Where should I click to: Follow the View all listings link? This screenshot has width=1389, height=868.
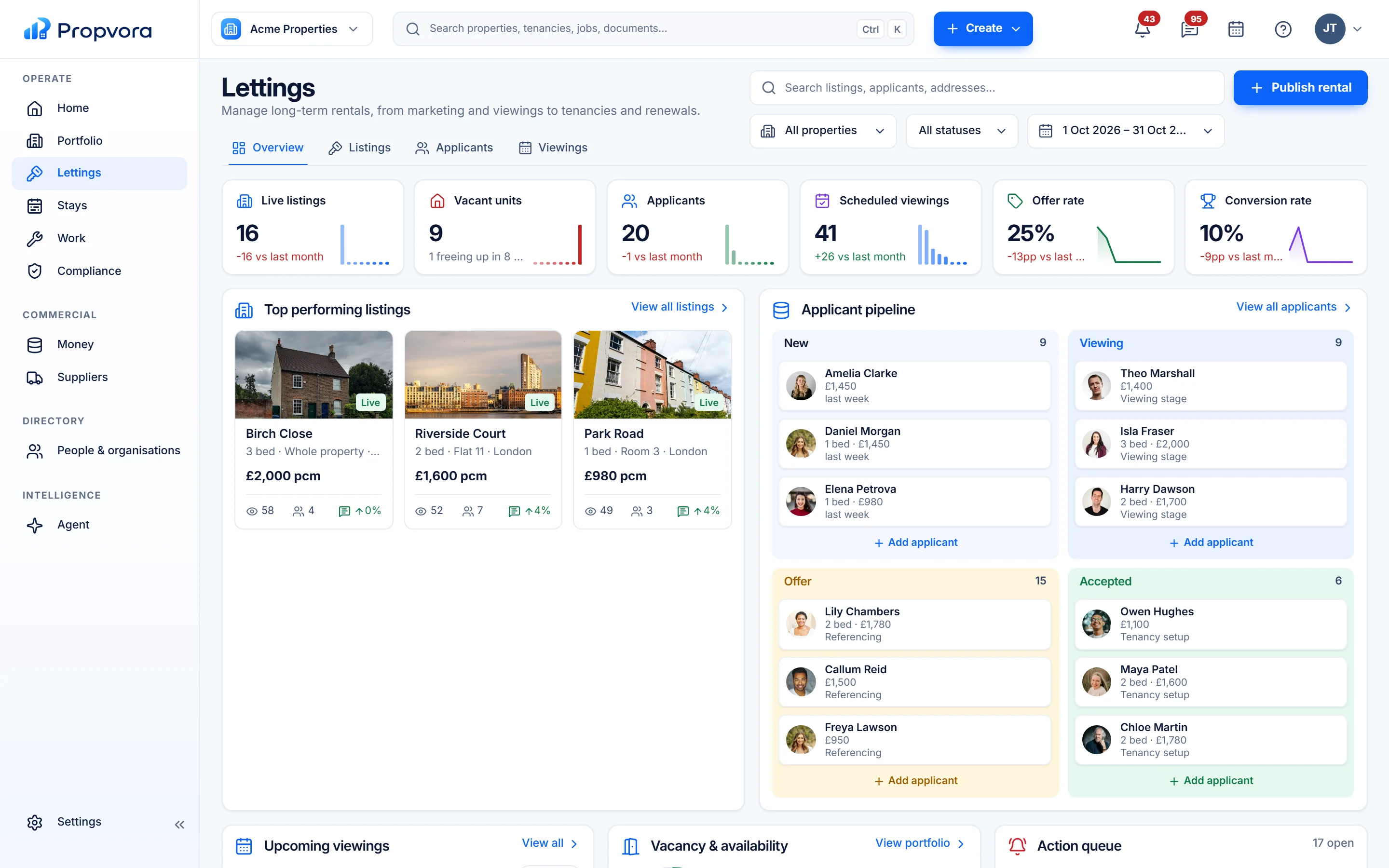[680, 307]
